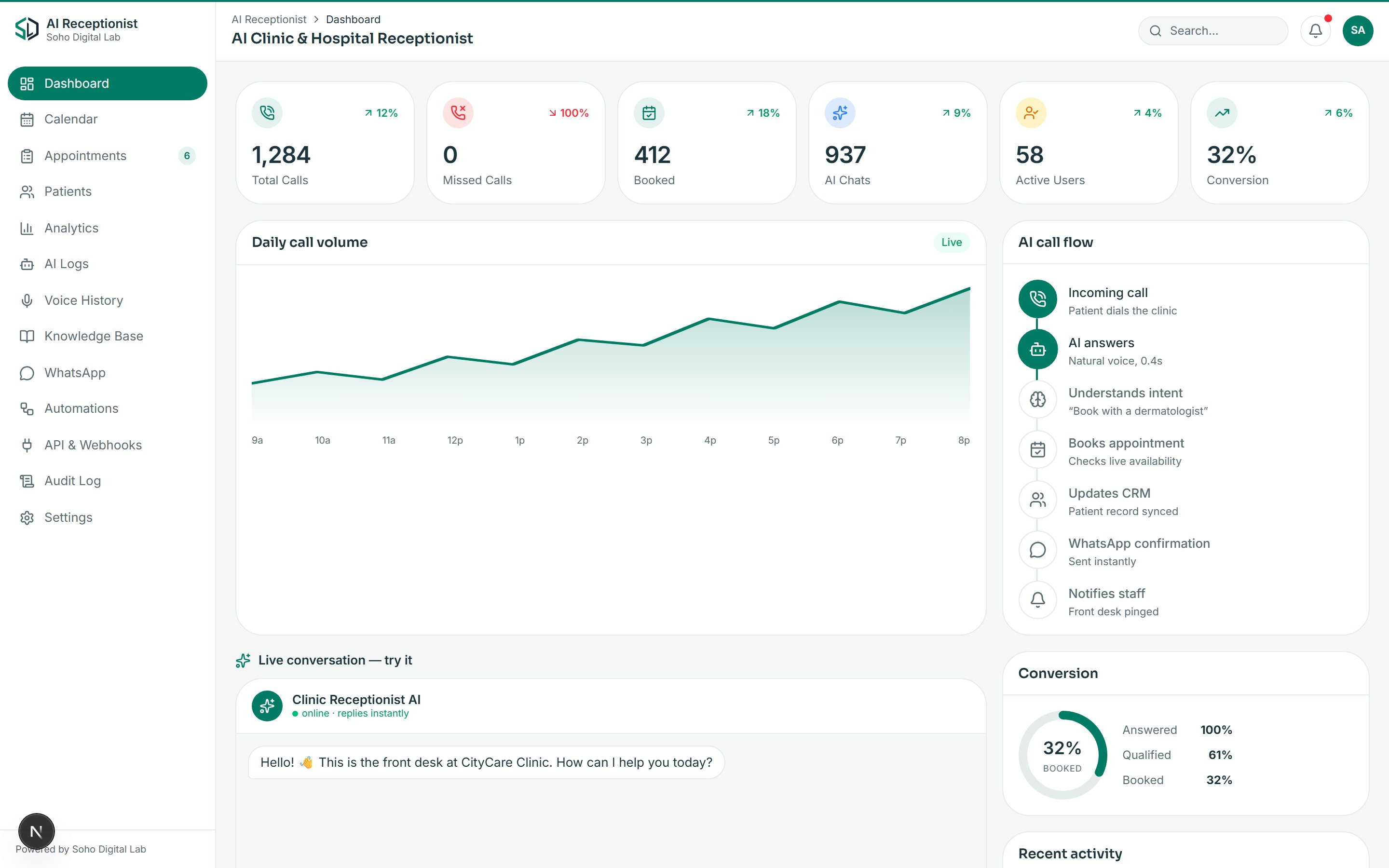Open Settings in sidebar

click(108, 517)
